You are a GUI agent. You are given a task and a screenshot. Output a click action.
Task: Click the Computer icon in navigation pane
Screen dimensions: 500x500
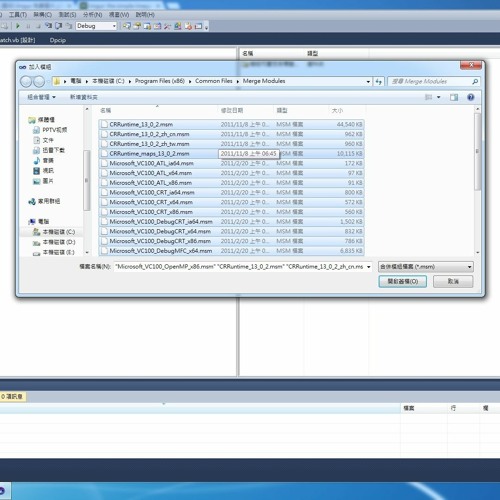[32, 222]
